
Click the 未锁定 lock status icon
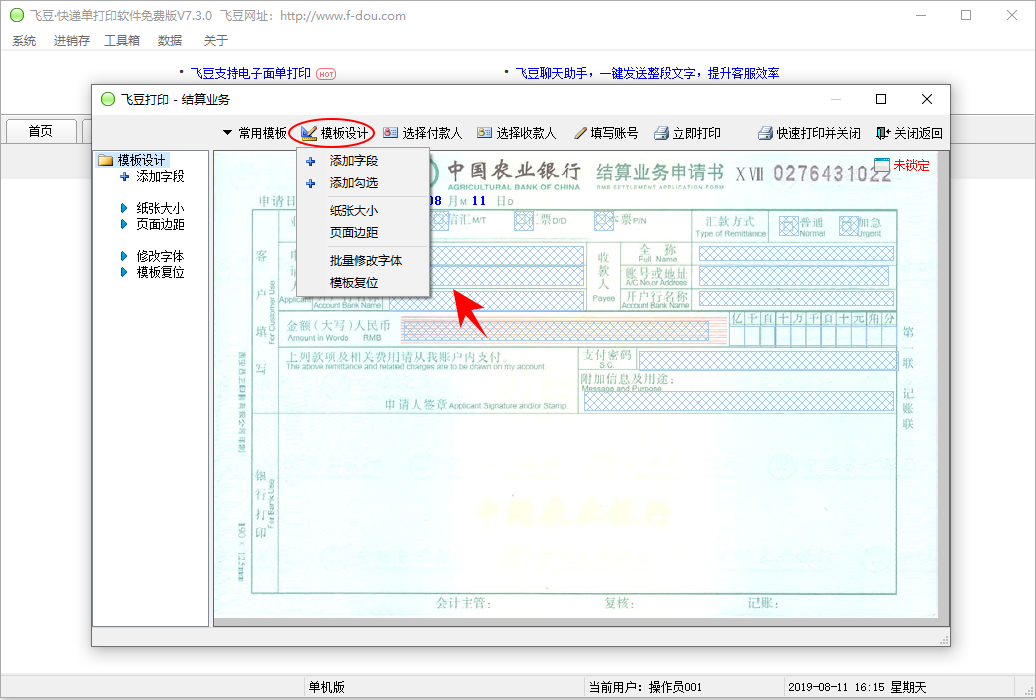tap(882, 165)
